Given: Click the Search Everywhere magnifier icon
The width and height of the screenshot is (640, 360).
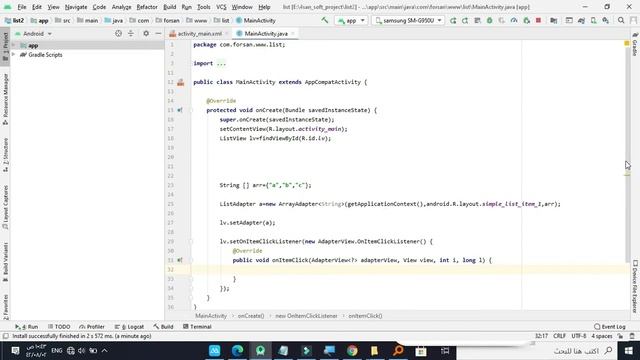Looking at the screenshot, I should [621, 20].
